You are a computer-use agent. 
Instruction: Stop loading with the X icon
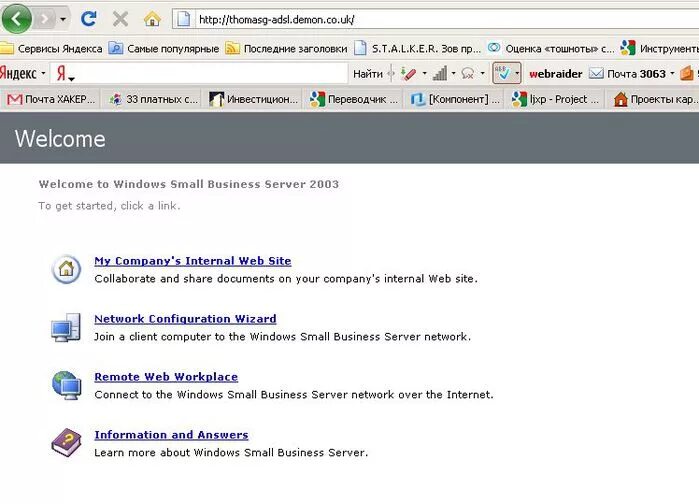click(120, 19)
